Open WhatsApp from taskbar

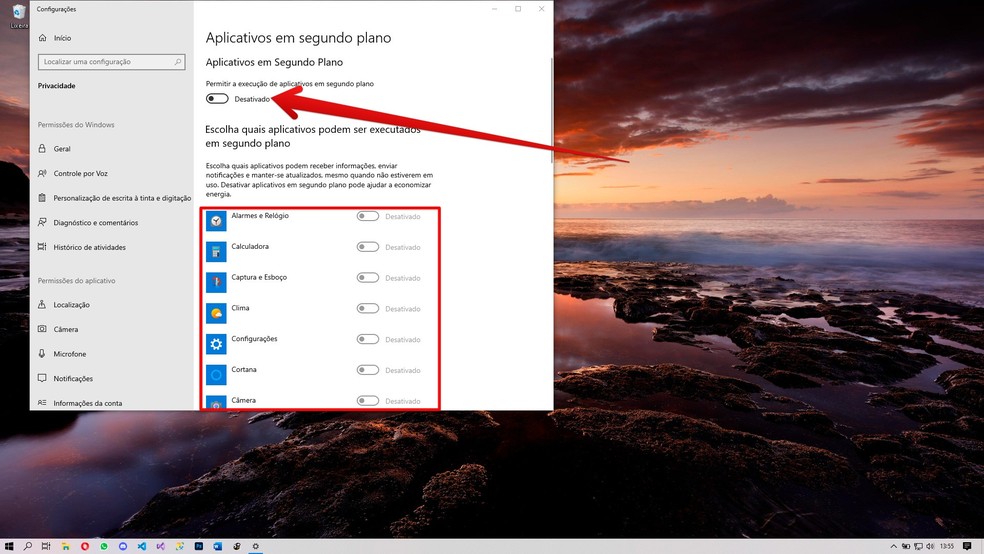point(104,546)
